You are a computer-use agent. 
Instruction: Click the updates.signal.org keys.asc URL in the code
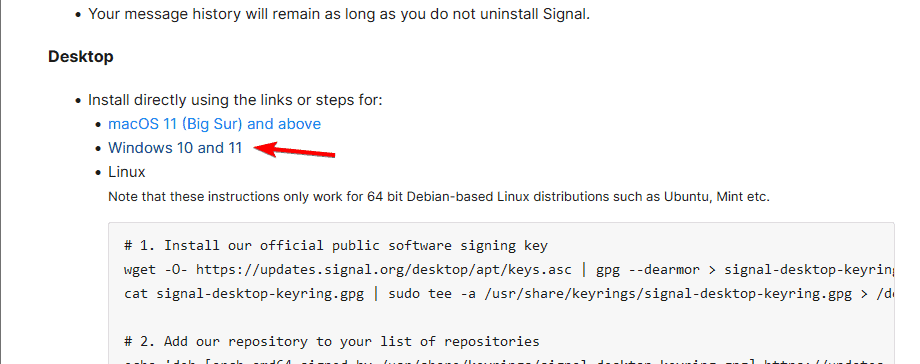386,269
